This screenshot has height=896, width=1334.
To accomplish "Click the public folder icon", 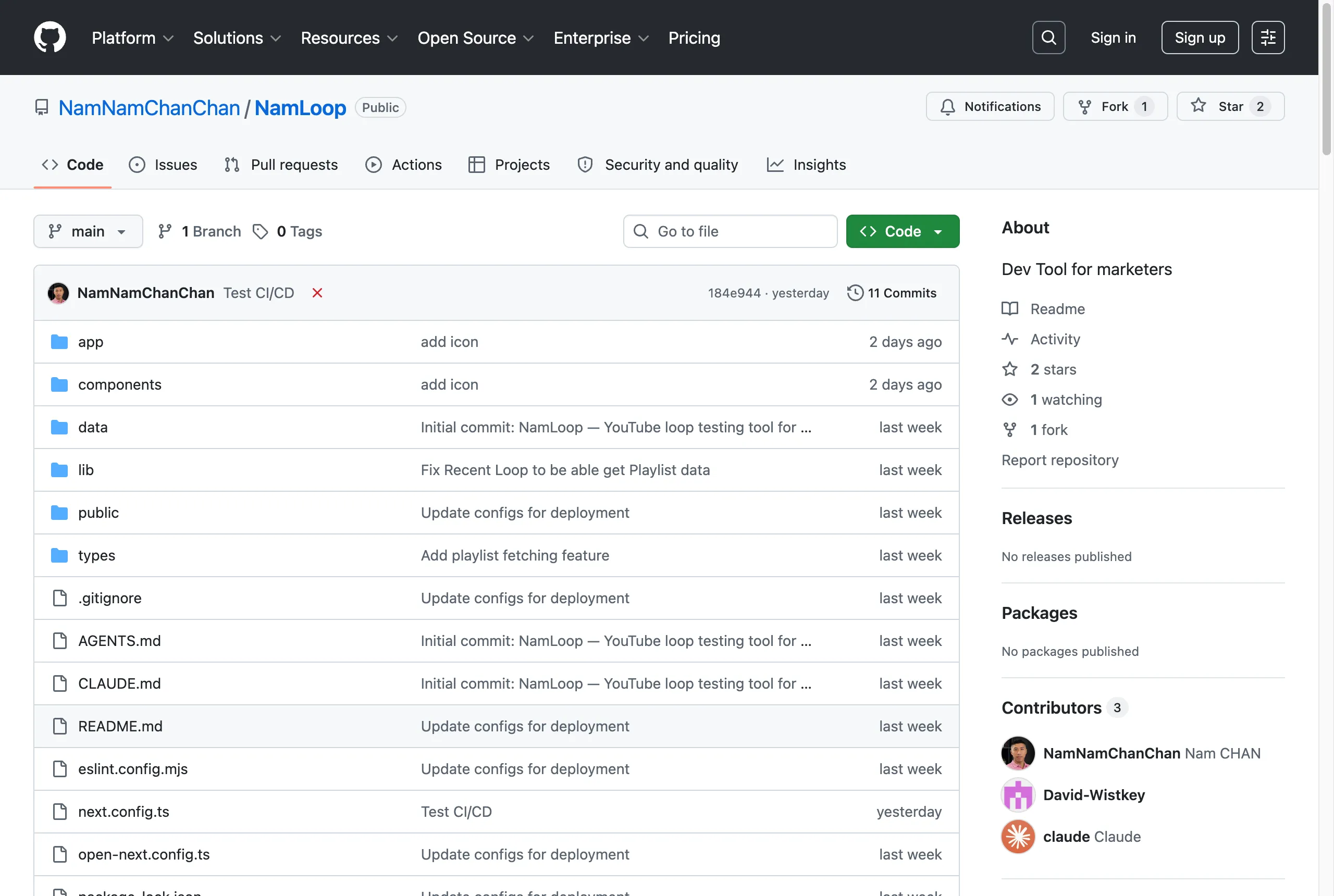I will point(59,513).
